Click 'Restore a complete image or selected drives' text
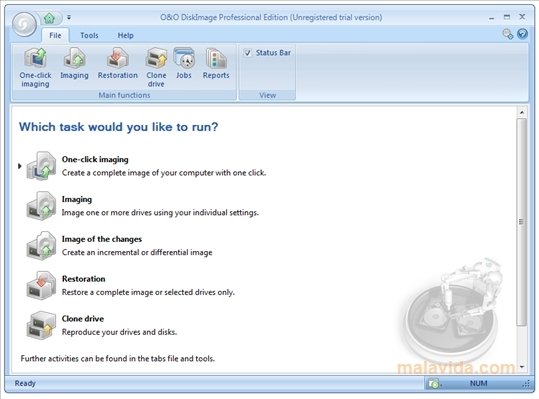The image size is (539, 399). 148,292
